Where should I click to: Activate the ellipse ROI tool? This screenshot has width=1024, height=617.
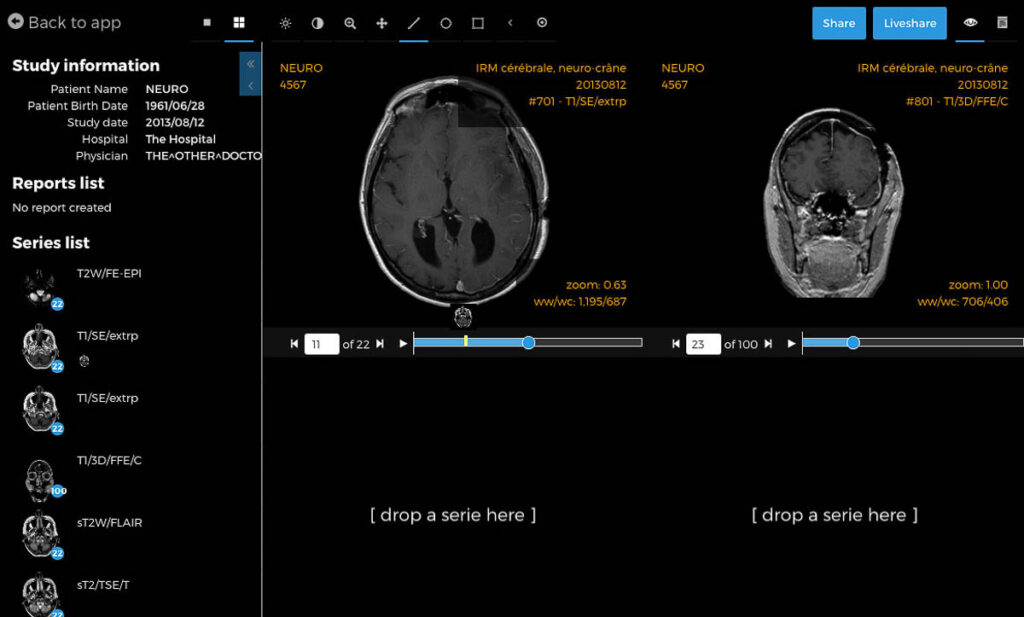point(445,22)
